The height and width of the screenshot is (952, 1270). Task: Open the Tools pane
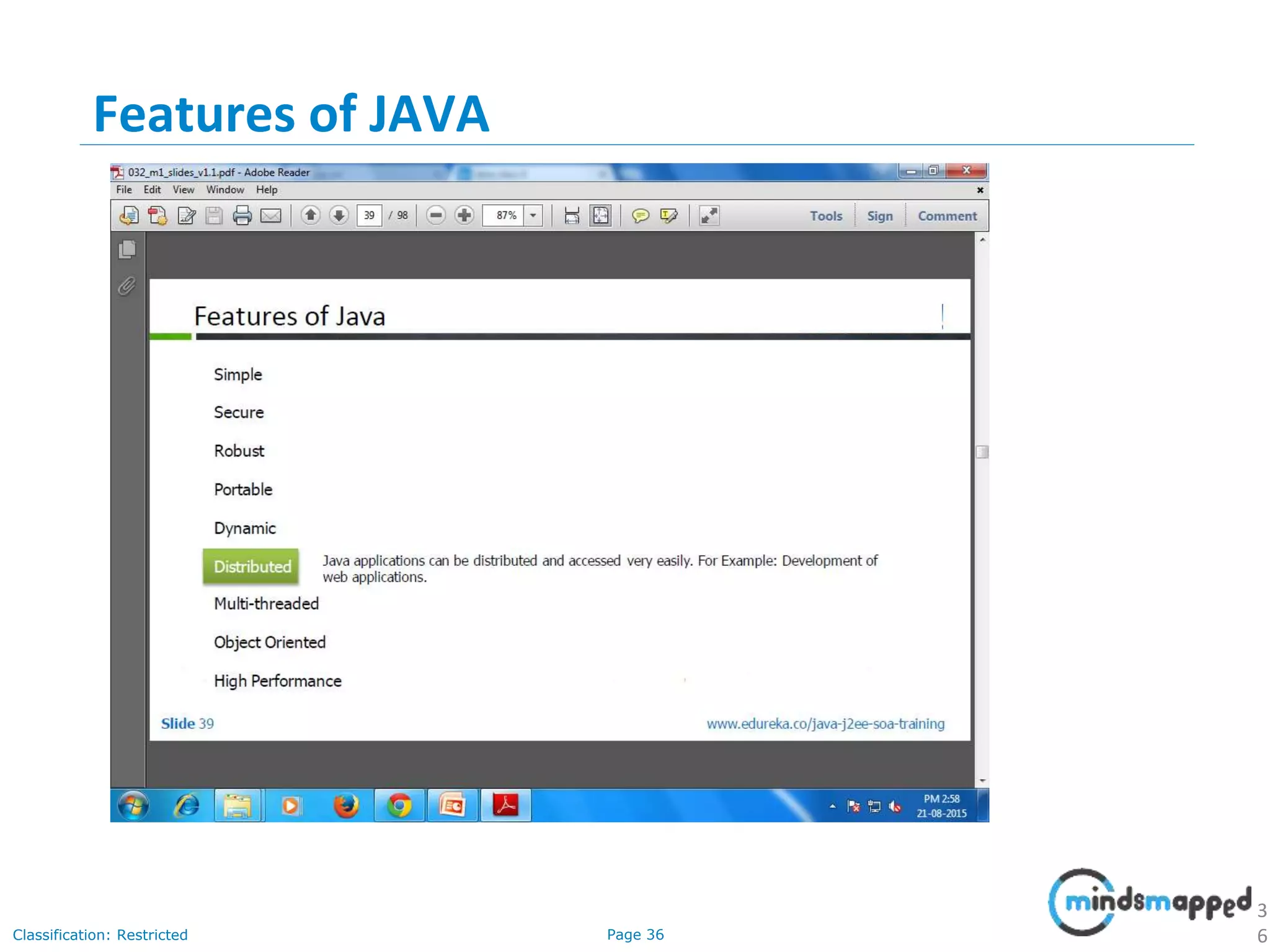826,216
